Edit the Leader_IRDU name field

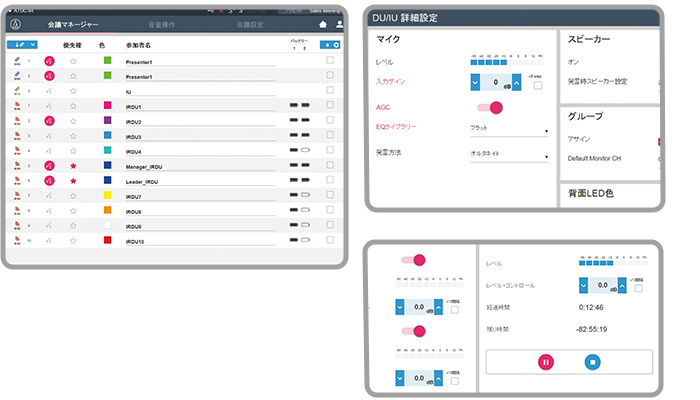[x=200, y=182]
